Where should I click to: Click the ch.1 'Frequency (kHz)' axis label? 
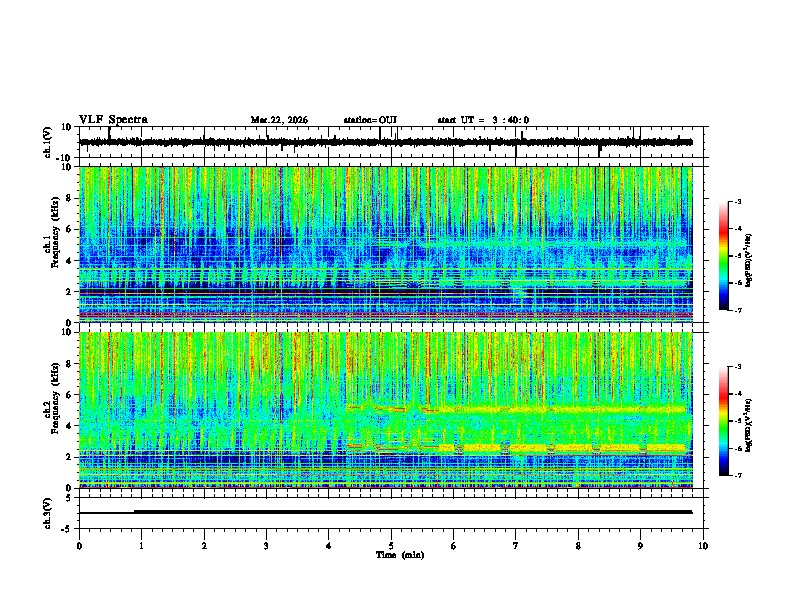pos(55,233)
